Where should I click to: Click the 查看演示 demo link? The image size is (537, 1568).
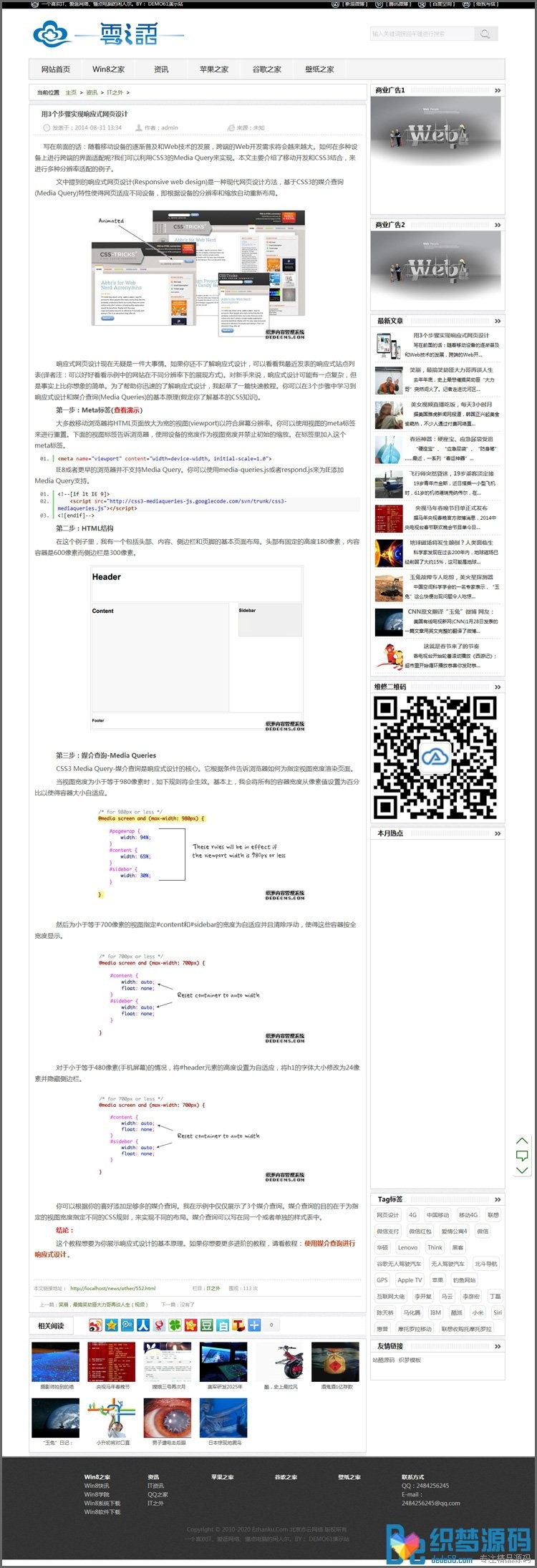pyautogui.click(x=127, y=410)
